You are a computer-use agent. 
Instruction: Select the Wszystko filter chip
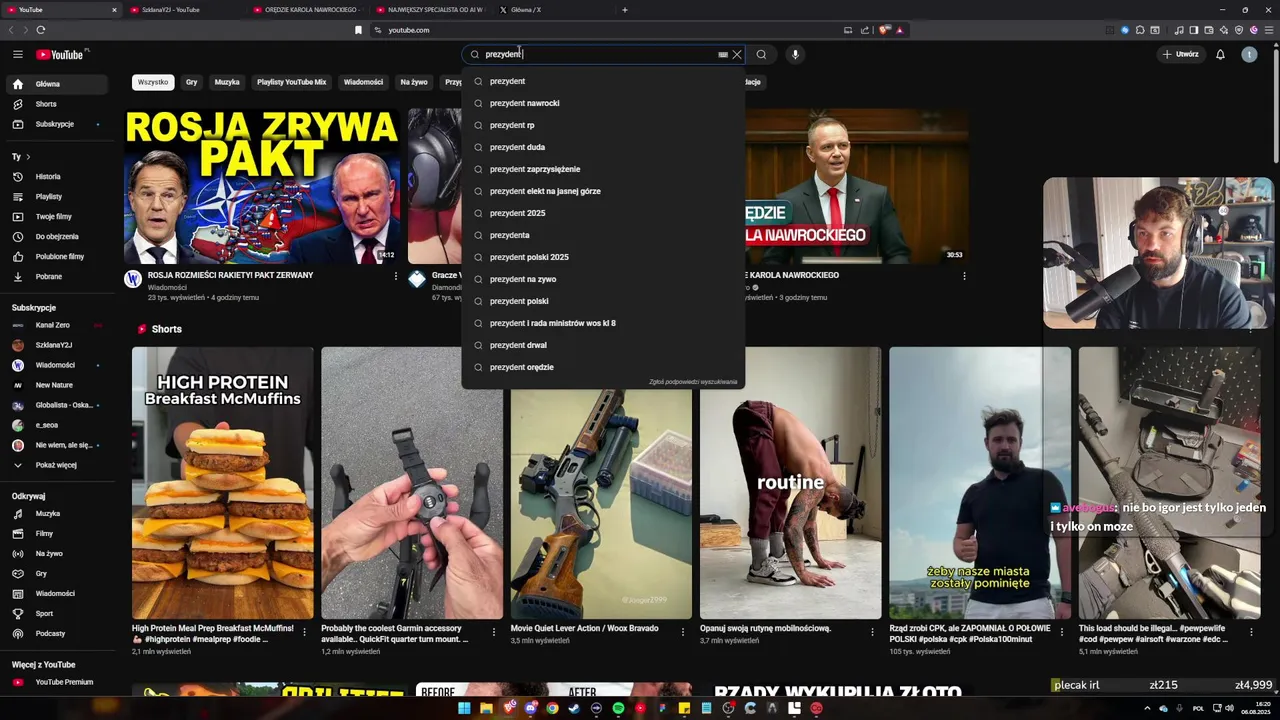click(x=153, y=82)
